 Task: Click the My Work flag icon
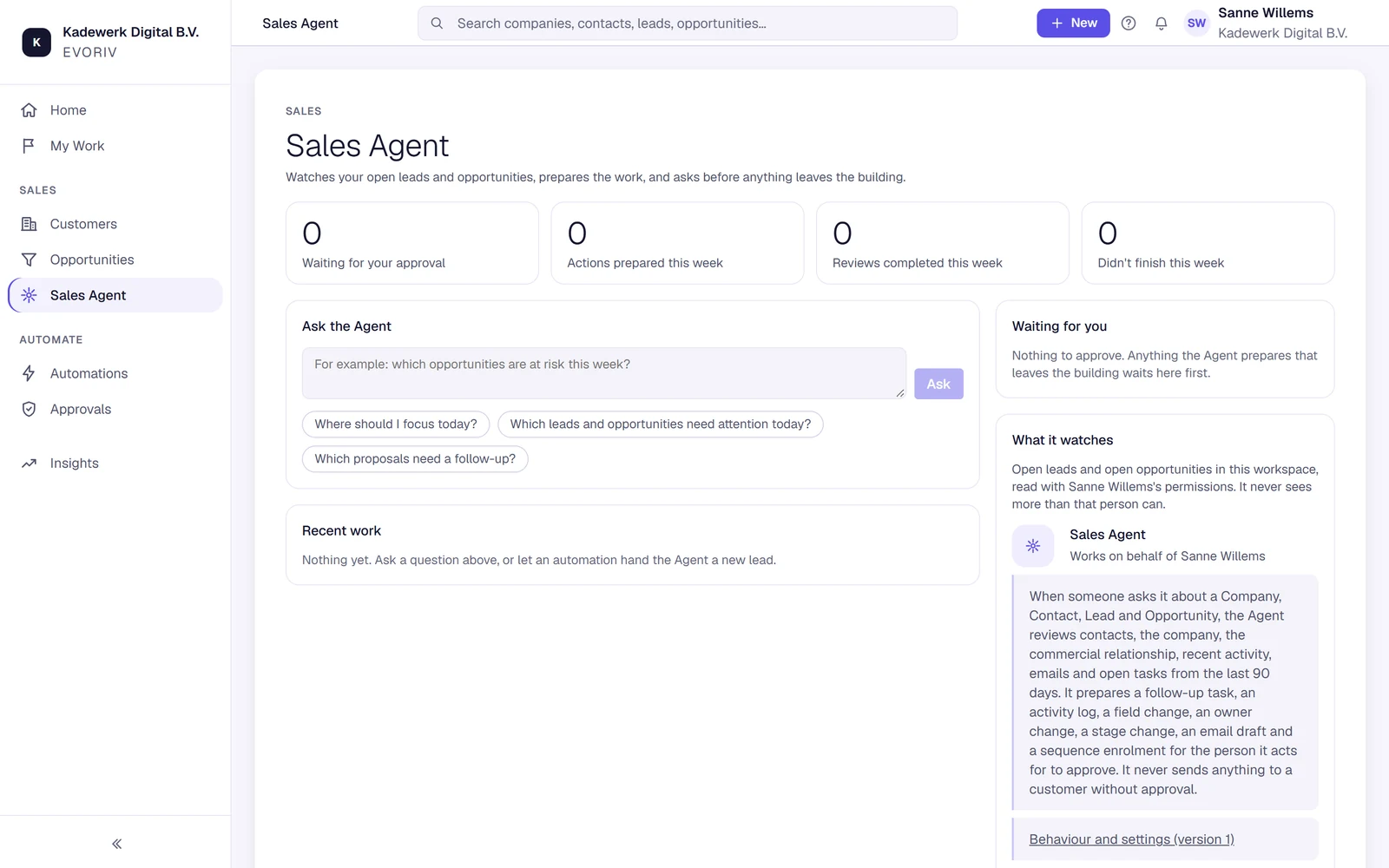(29, 146)
